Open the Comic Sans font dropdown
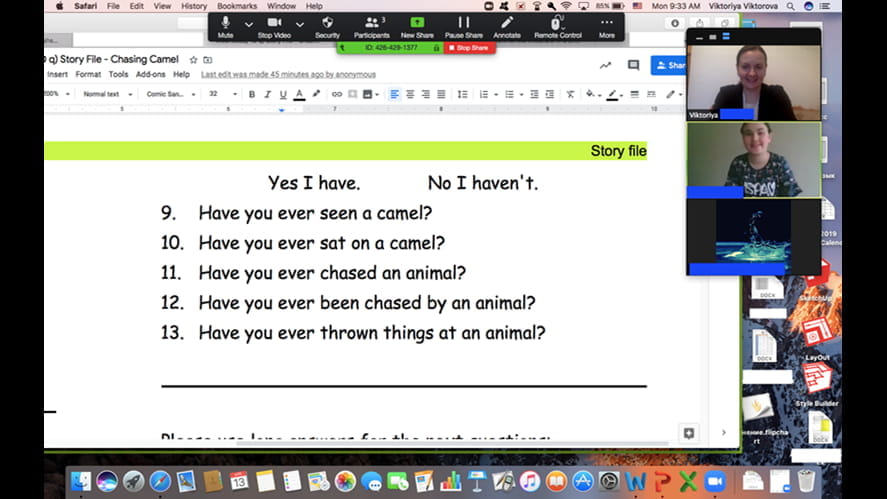The width and height of the screenshot is (887, 499). point(169,94)
